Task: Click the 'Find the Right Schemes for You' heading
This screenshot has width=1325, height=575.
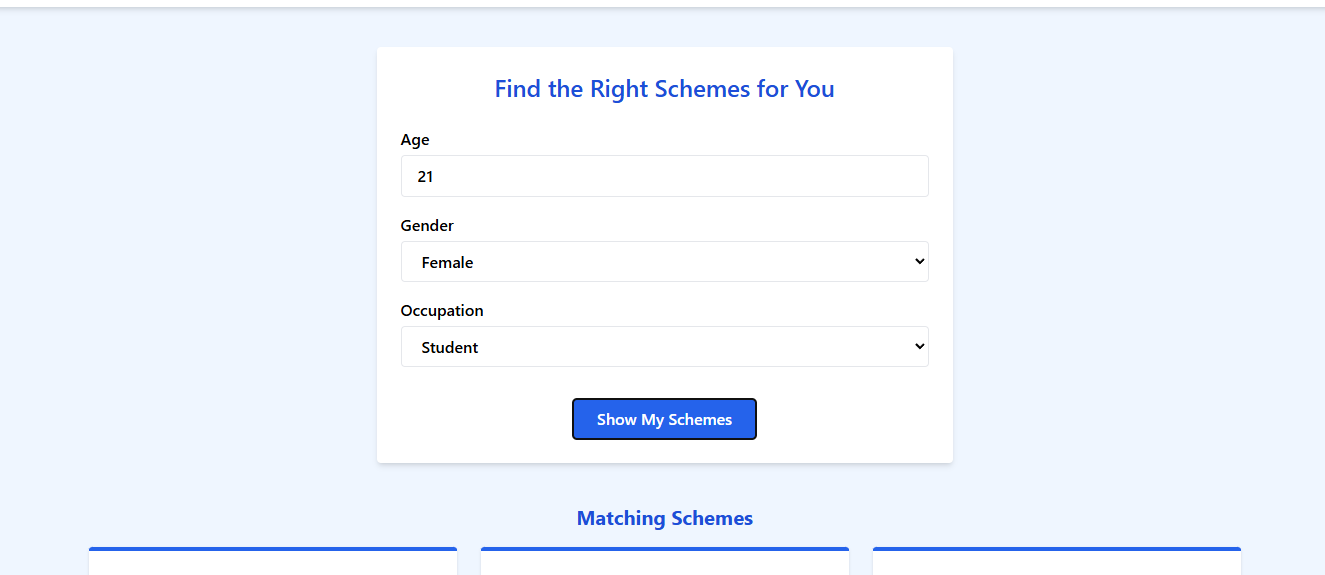Action: [664, 89]
